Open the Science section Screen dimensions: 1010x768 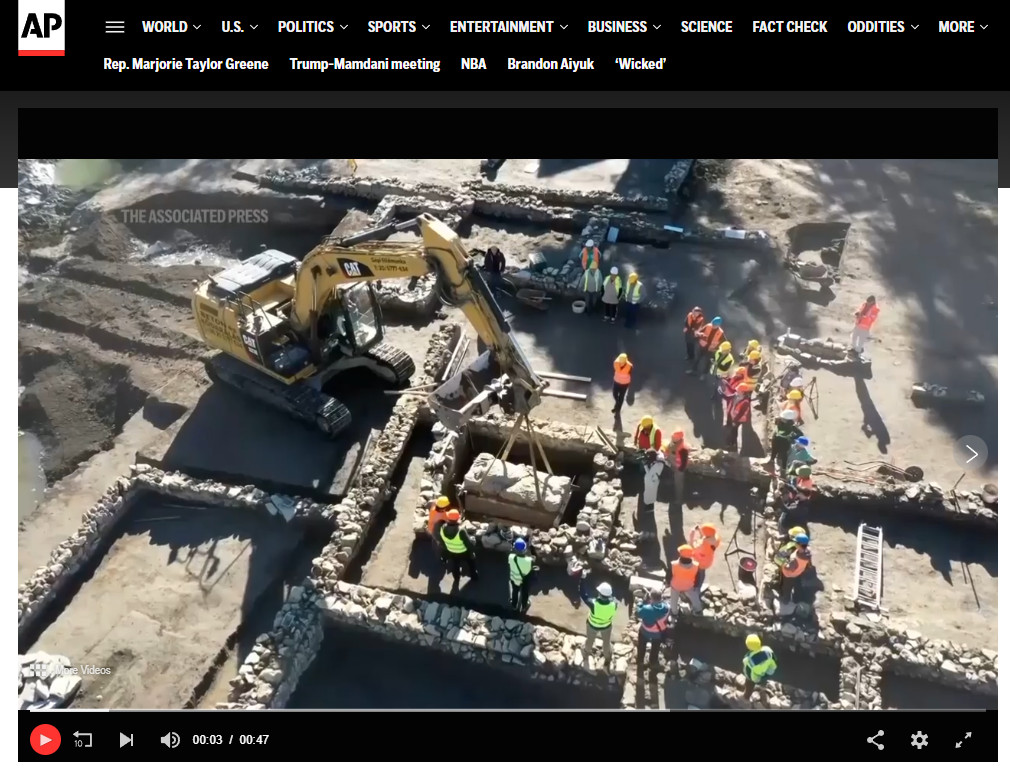(706, 27)
